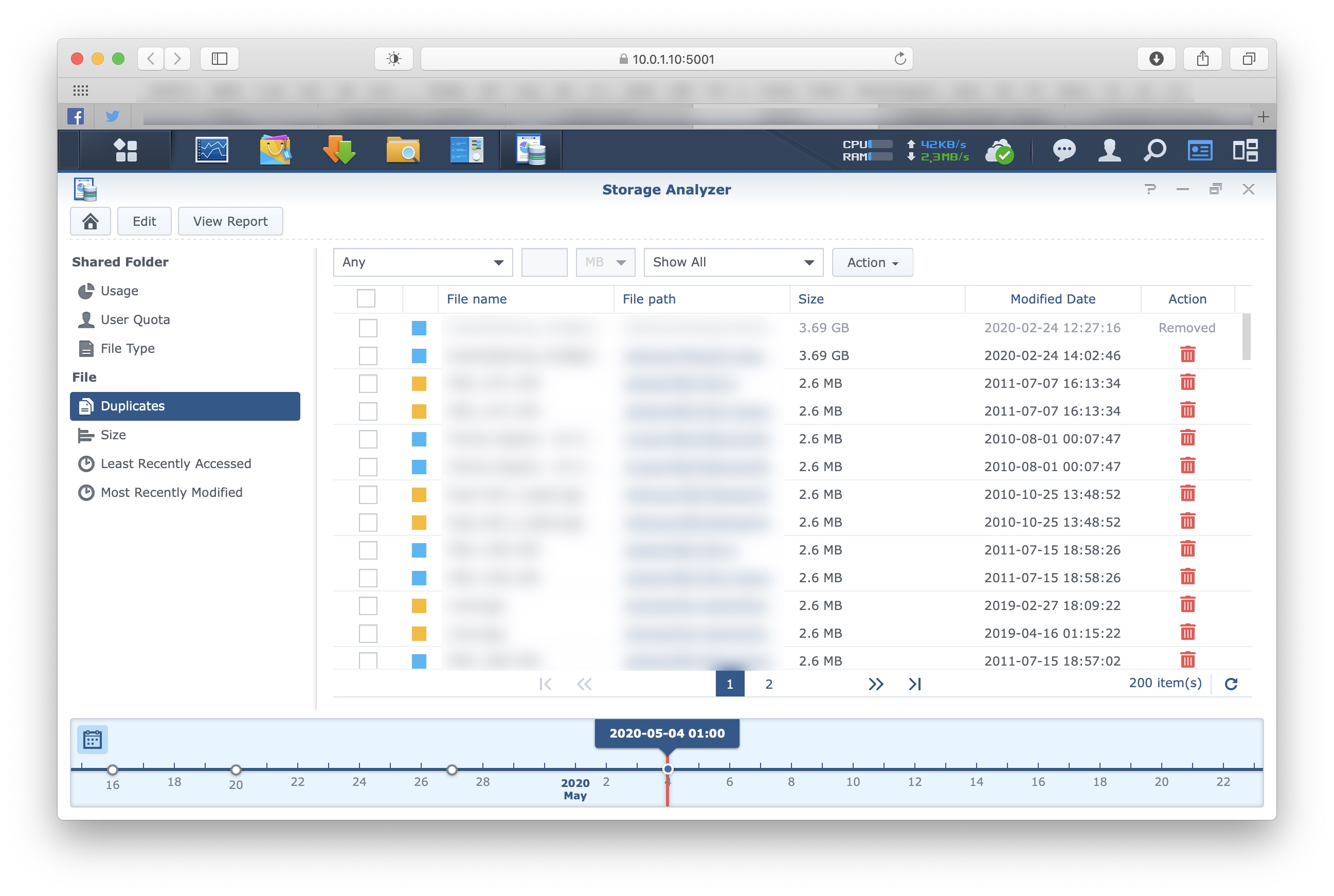Screen dimensions: 1334x896
Task: Go to page 2 of results
Action: coord(768,684)
